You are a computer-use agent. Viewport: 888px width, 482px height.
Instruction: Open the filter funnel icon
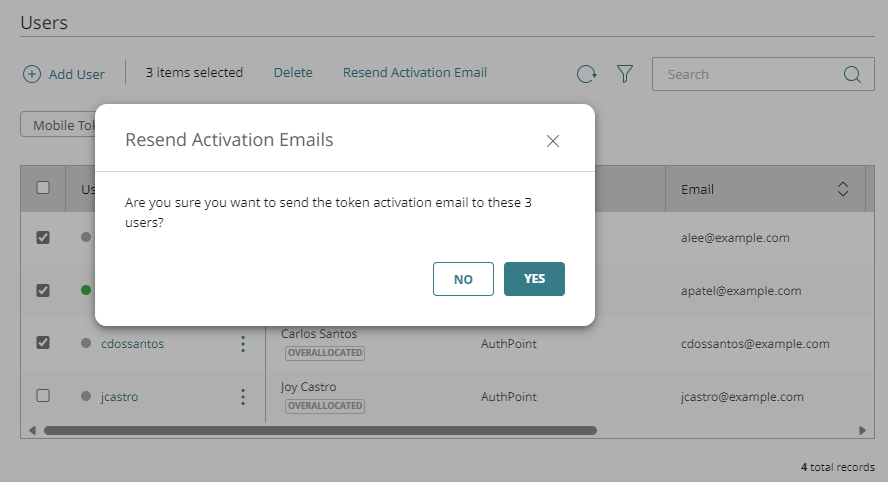(625, 74)
